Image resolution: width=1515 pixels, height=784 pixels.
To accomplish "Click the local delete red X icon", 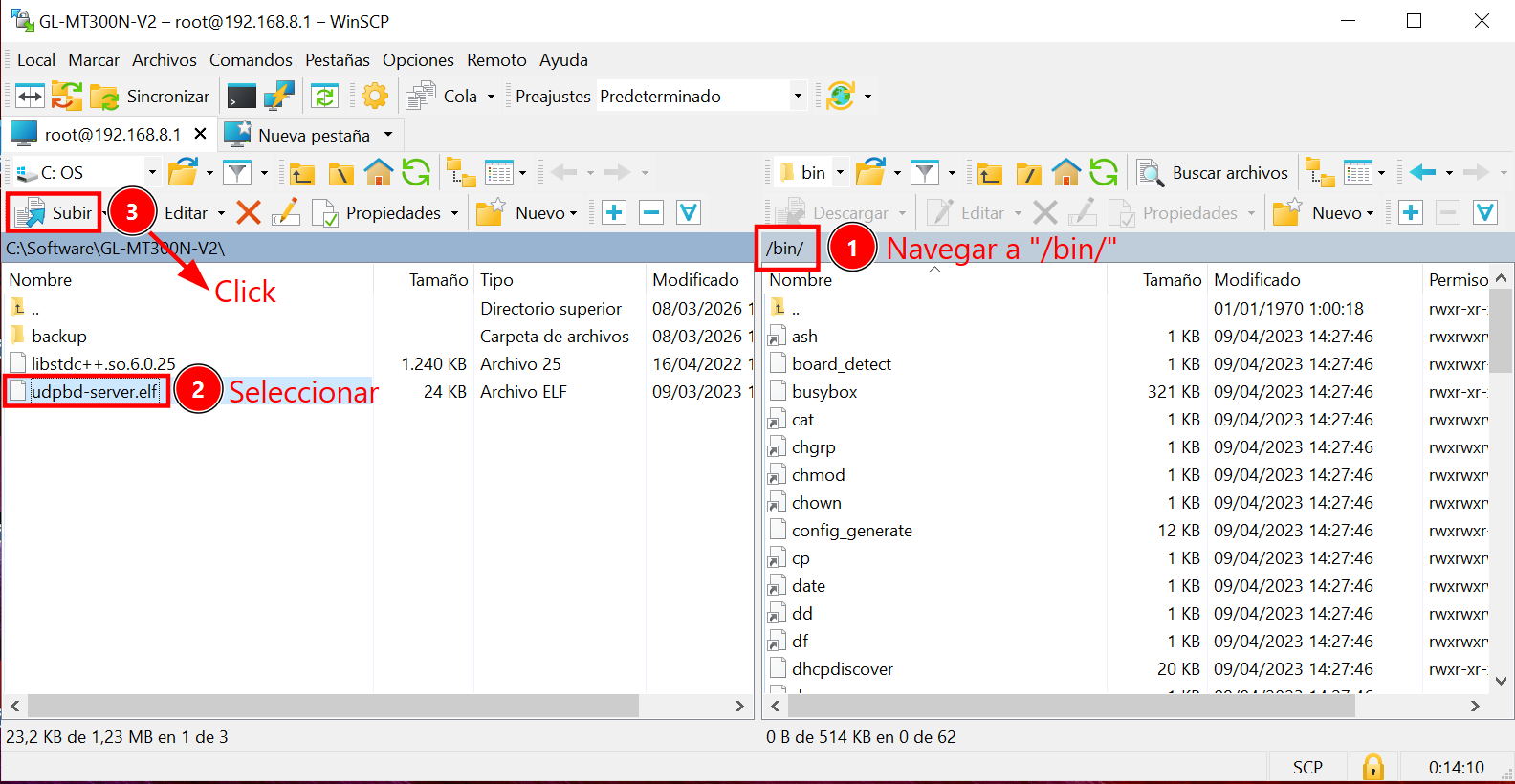I will 249,212.
